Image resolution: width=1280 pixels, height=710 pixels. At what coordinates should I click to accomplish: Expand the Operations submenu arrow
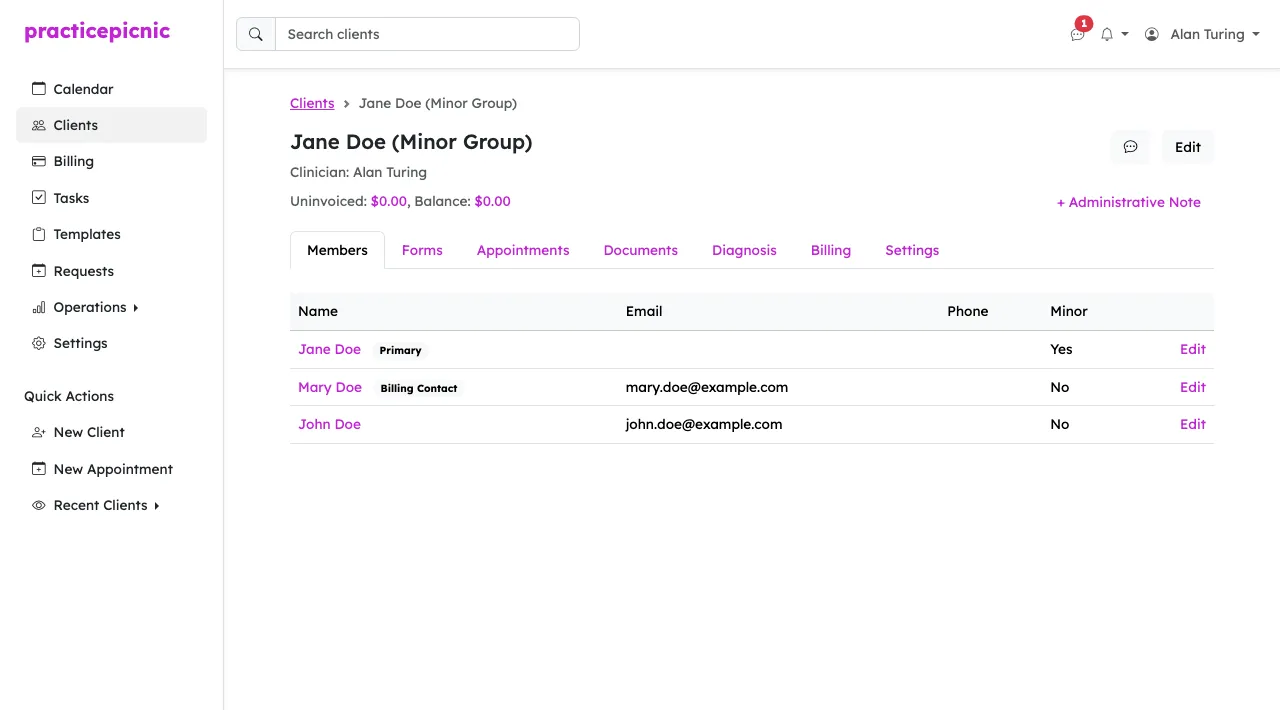(136, 308)
